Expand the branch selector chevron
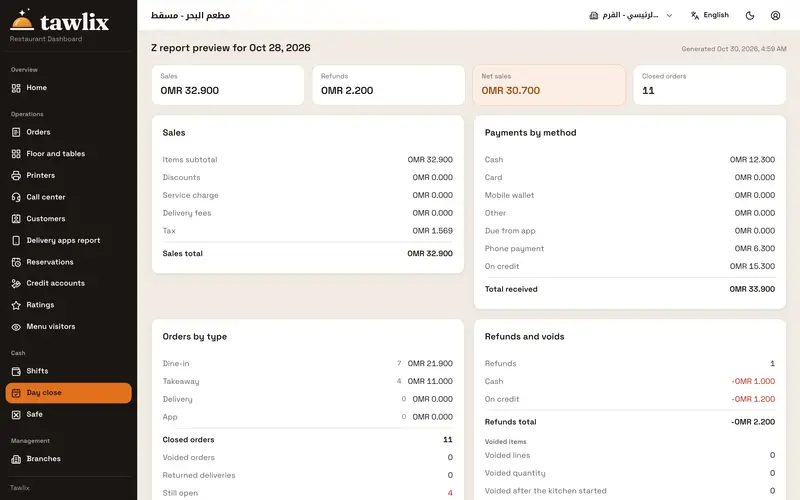This screenshot has width=800, height=500. click(669, 15)
